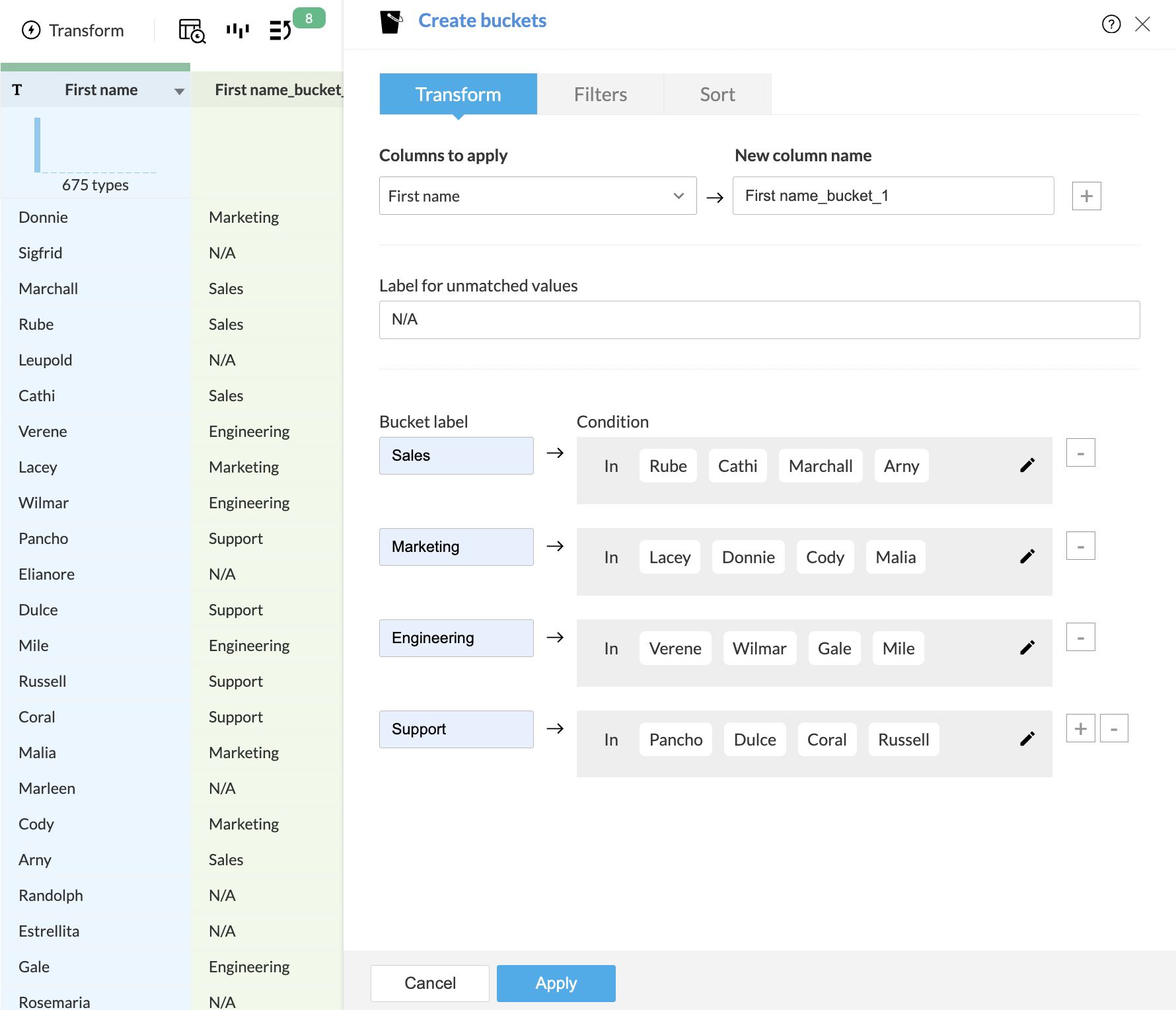Open the bar chart data quality icon

click(x=237, y=30)
